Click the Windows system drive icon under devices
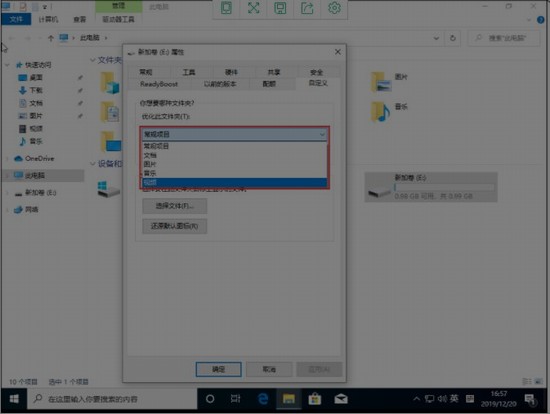 coord(108,189)
